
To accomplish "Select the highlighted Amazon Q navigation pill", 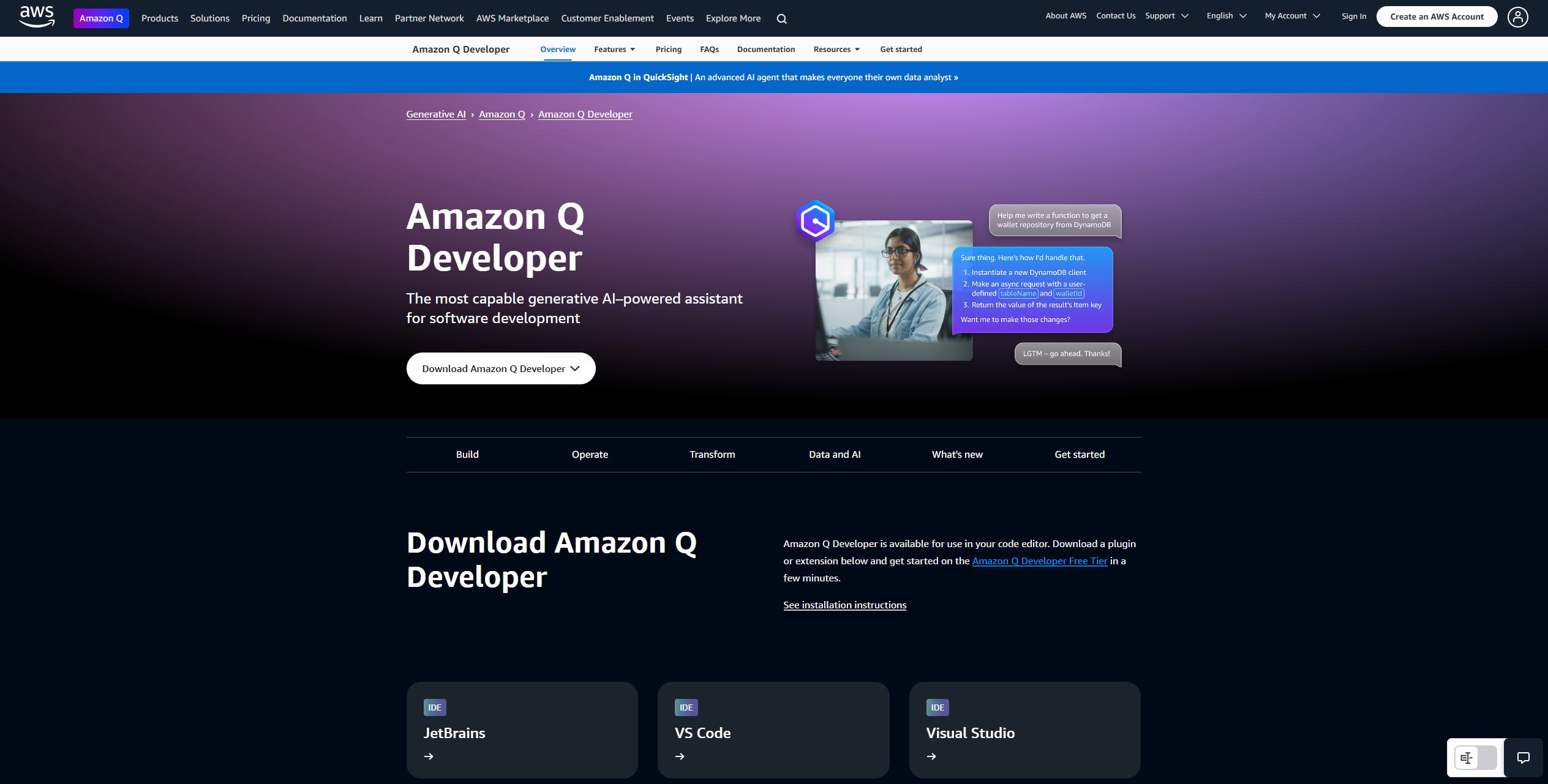I will (x=101, y=18).
